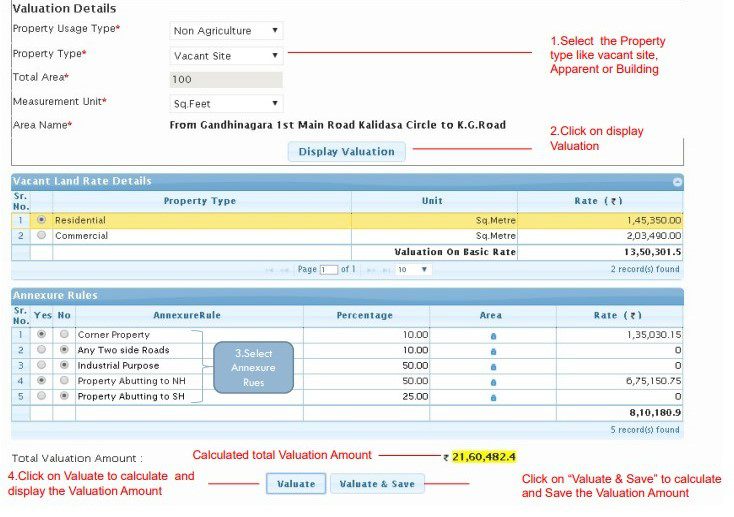The width and height of the screenshot is (734, 517).
Task: Click the Valuate button
Action: coord(296,484)
